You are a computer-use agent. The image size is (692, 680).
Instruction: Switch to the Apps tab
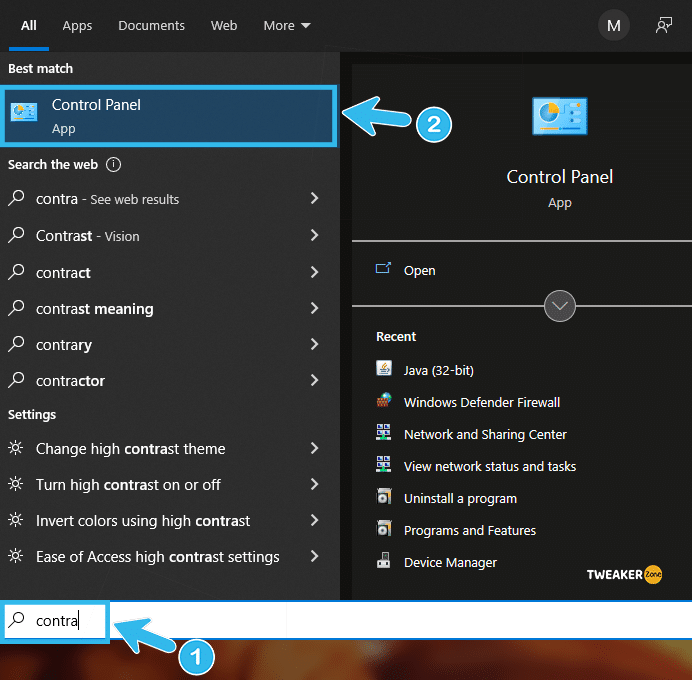tap(77, 26)
